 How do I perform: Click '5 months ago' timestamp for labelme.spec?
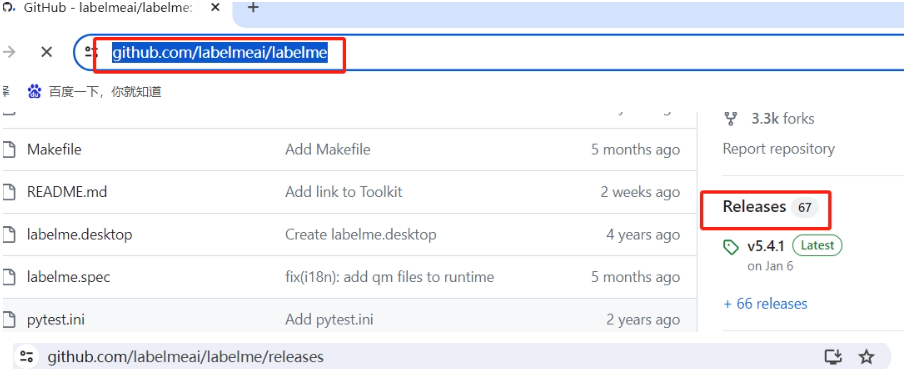click(x=635, y=277)
